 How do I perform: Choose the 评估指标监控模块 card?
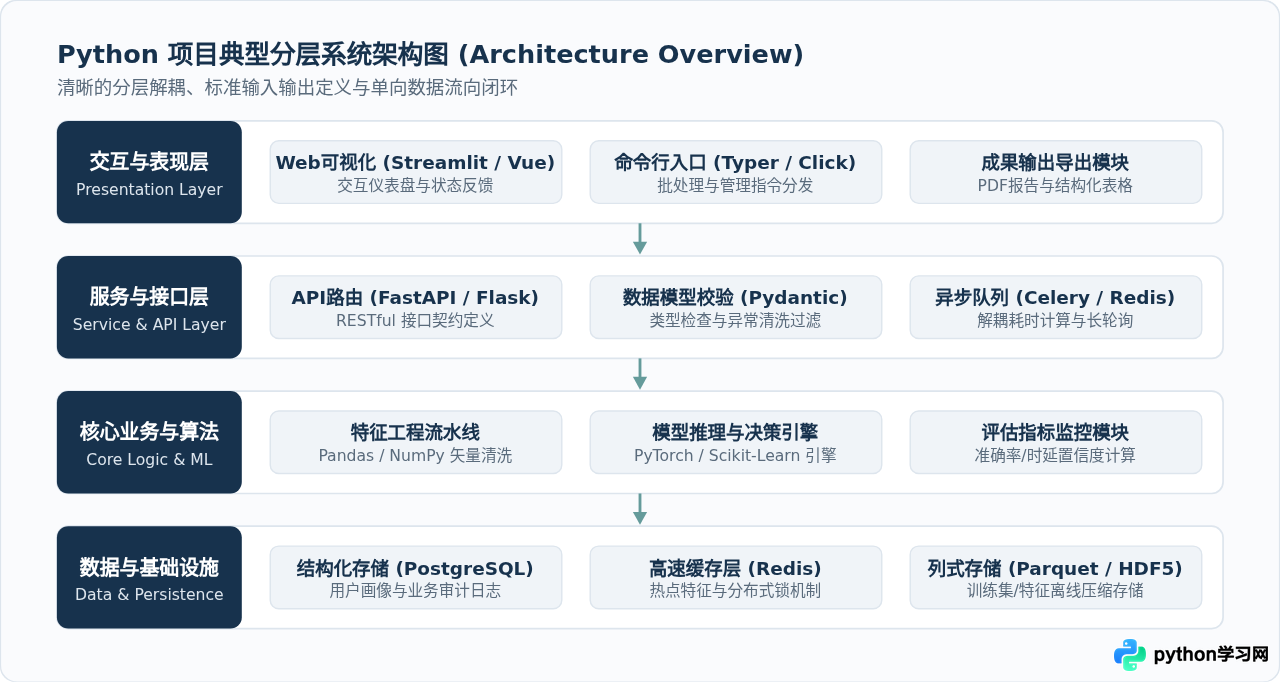pos(1056,442)
